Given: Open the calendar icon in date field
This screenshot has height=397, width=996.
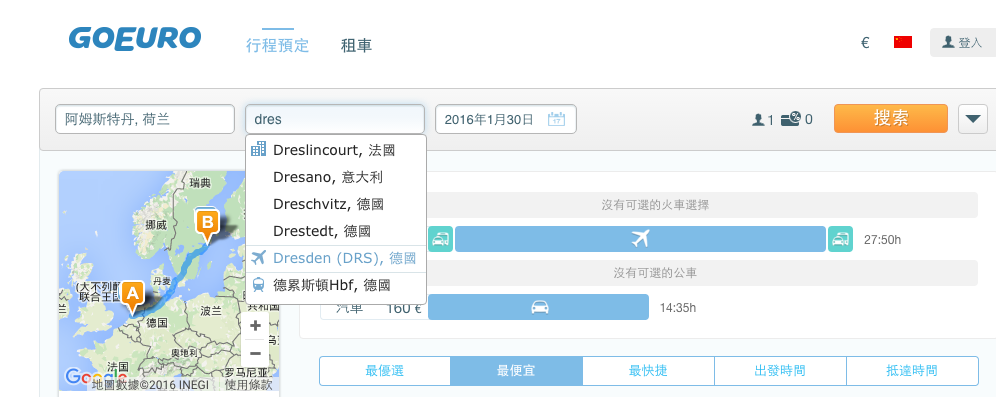Looking at the screenshot, I should coord(556,119).
